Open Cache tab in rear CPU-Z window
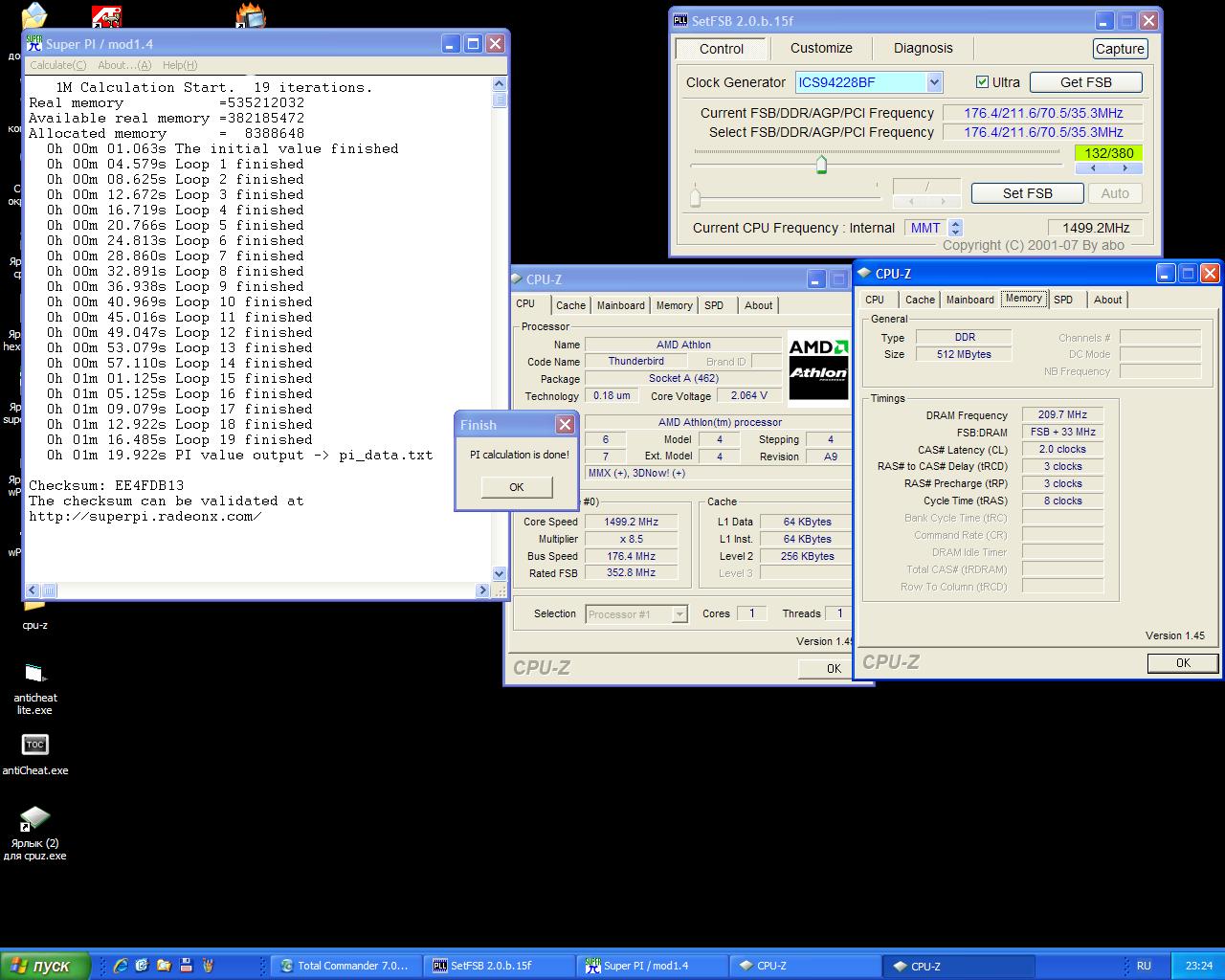 point(570,305)
